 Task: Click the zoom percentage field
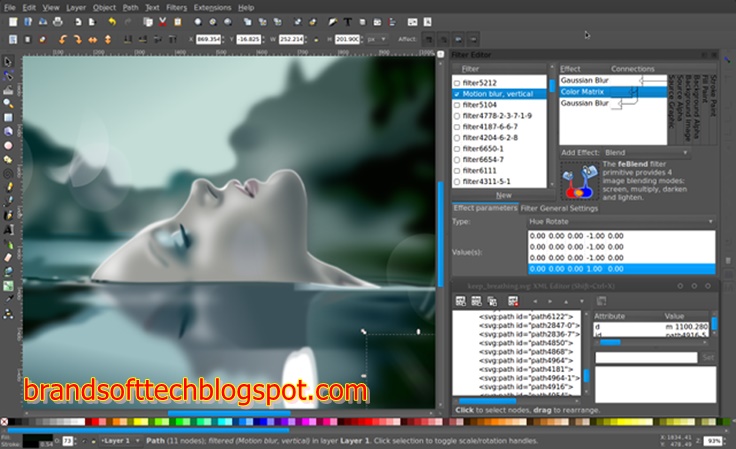pos(713,441)
